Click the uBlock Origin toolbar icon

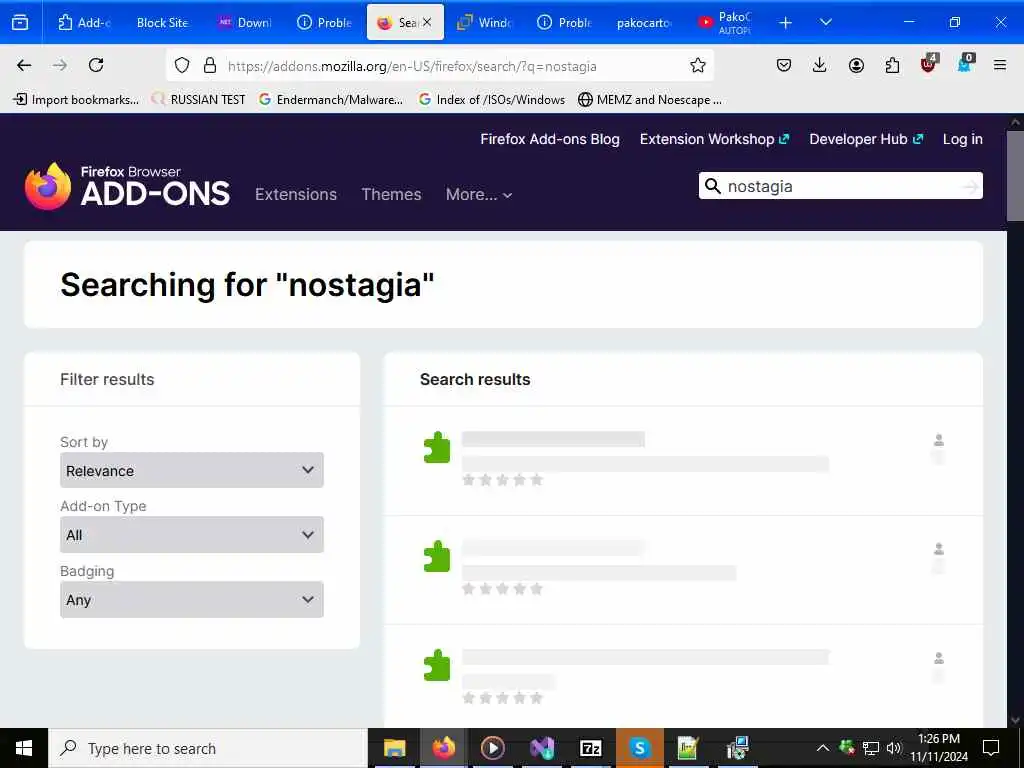[929, 64]
